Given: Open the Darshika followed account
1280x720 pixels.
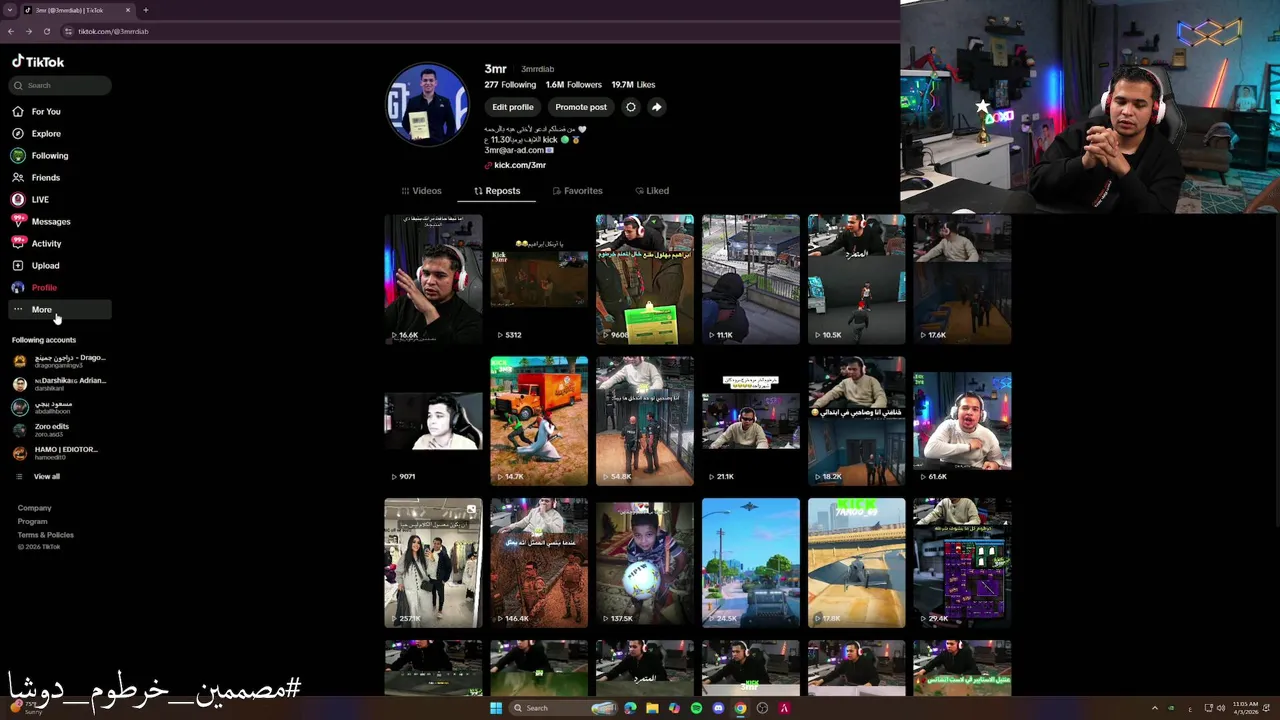Looking at the screenshot, I should [59, 383].
